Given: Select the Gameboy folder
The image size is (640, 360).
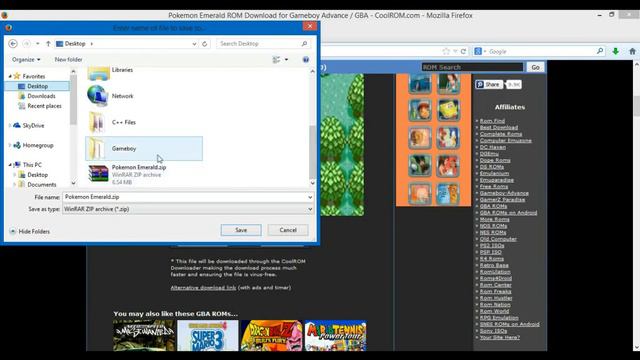Looking at the screenshot, I should [x=144, y=149].
